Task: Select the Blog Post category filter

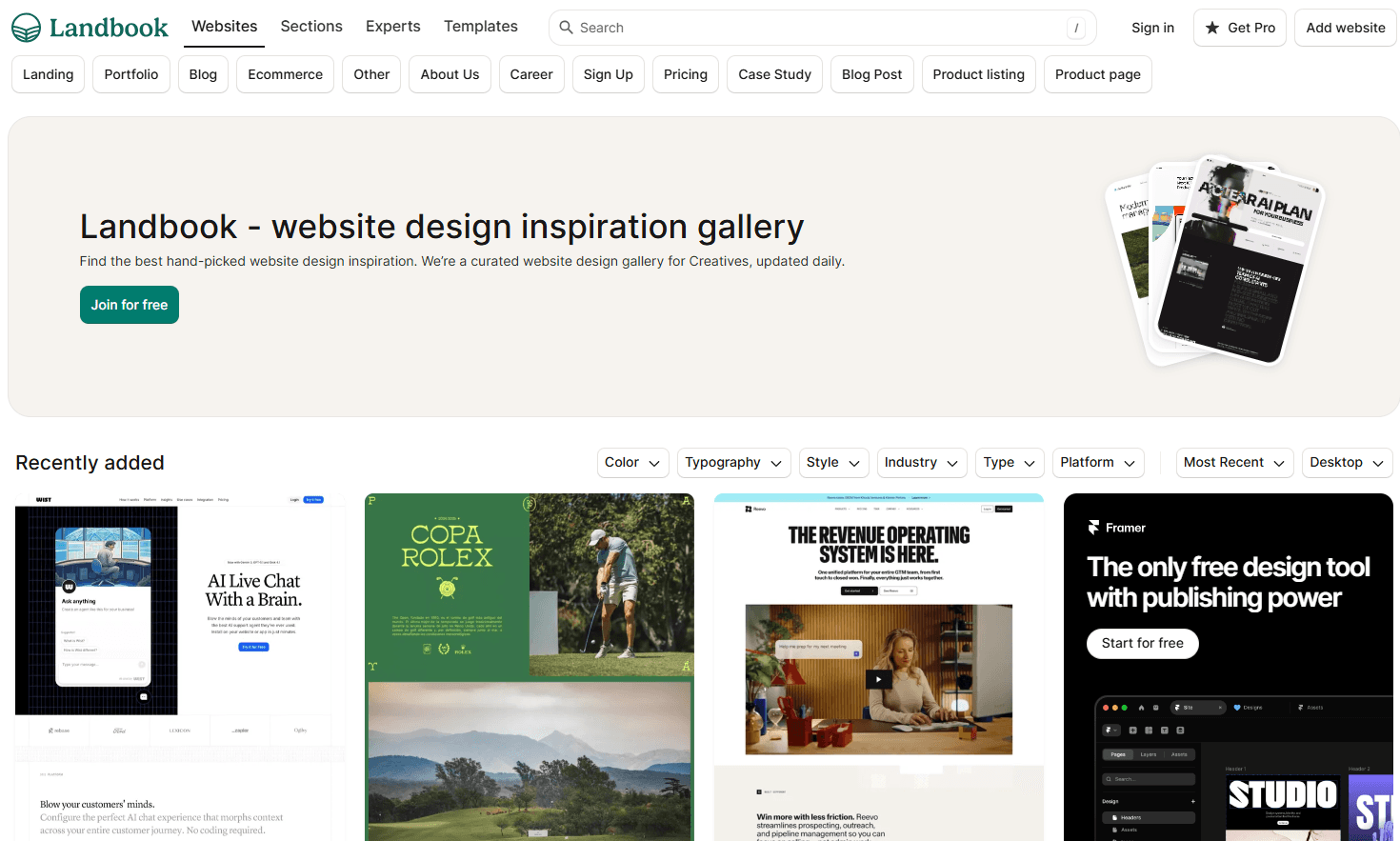Action: click(x=872, y=74)
